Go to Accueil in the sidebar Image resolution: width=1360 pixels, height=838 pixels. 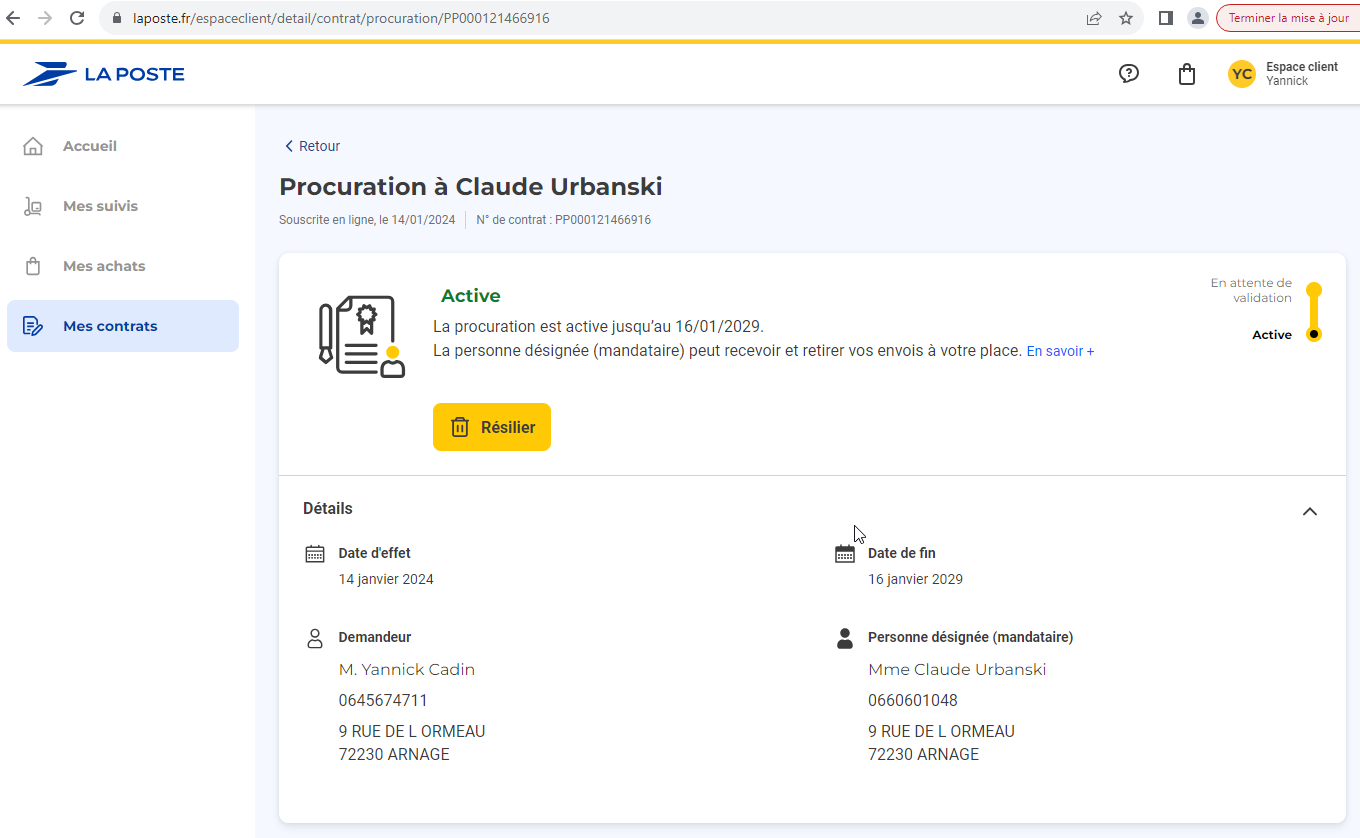point(89,146)
